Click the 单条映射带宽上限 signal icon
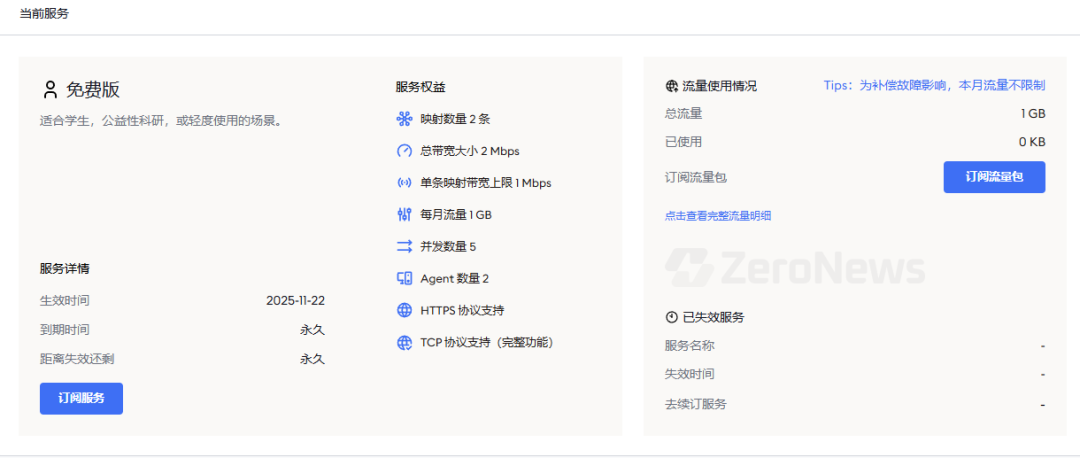1080x458 pixels. (404, 183)
